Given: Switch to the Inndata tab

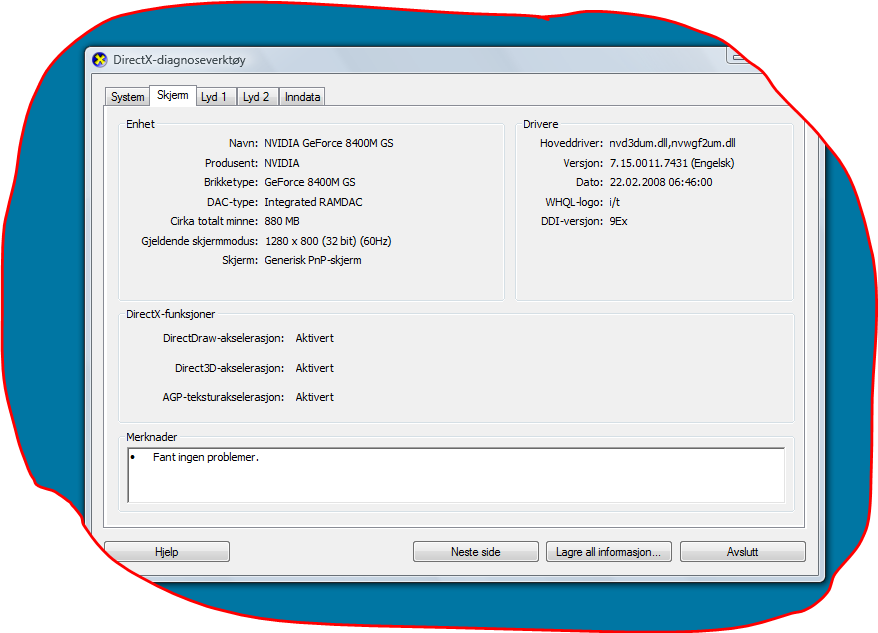Looking at the screenshot, I should pos(302,97).
